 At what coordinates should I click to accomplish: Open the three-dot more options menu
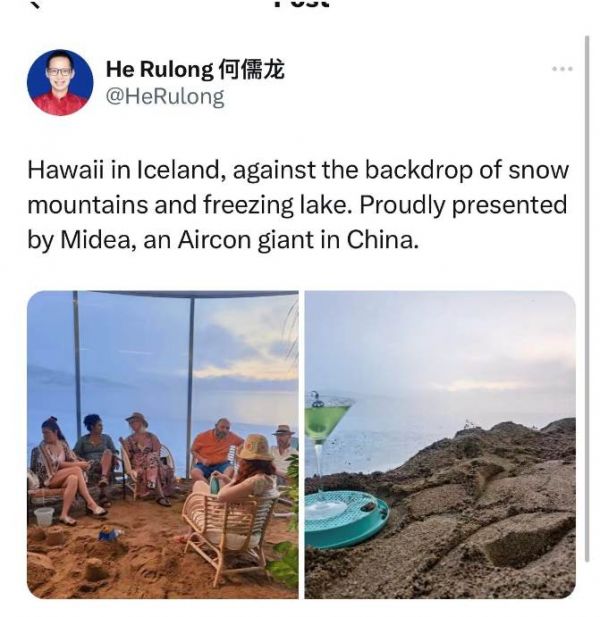[562, 69]
